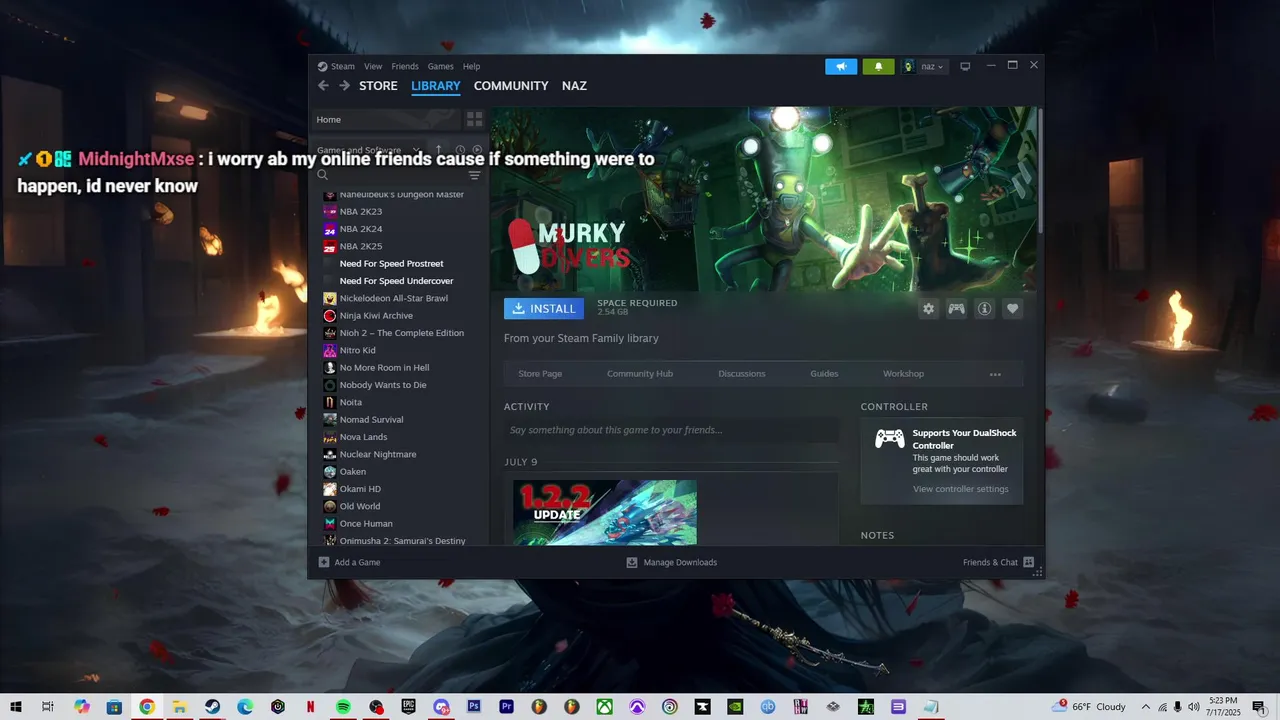
Task: Switch to the STORE tab
Action: click(378, 86)
